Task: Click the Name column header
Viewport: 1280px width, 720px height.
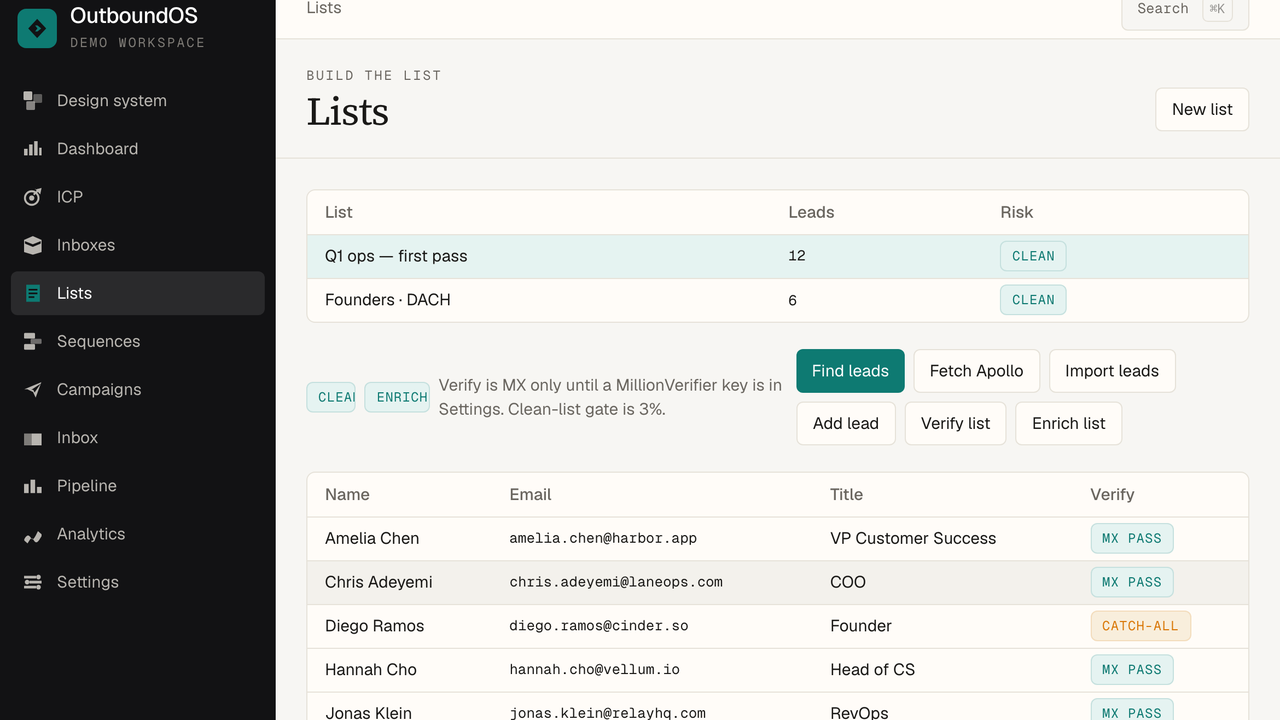Action: 347,494
